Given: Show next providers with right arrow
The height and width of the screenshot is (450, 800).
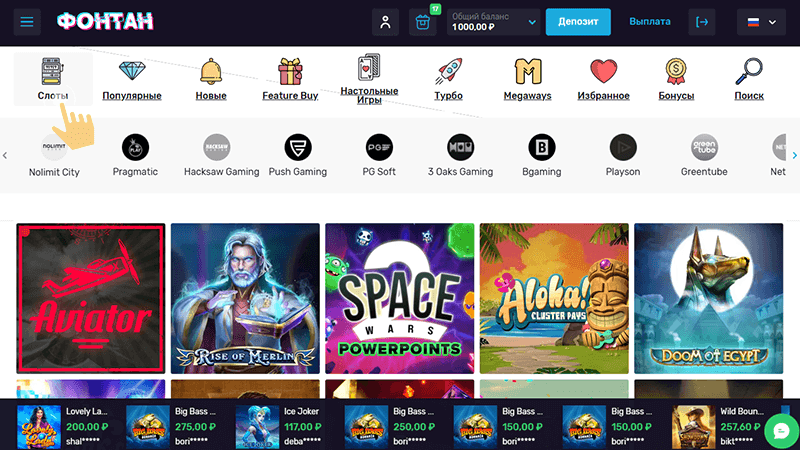Looking at the screenshot, I should coord(794,156).
